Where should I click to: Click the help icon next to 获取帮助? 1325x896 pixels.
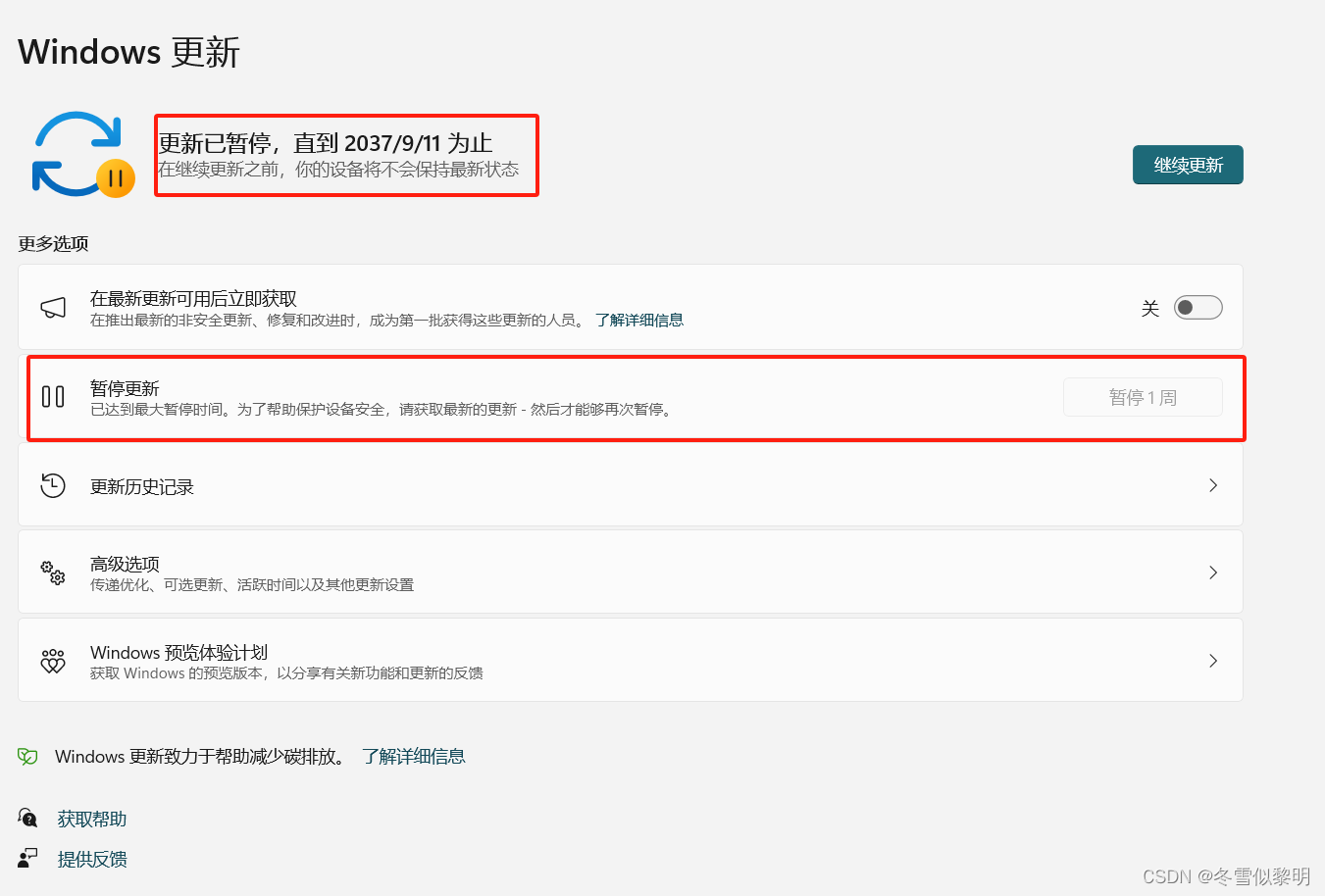tap(27, 818)
